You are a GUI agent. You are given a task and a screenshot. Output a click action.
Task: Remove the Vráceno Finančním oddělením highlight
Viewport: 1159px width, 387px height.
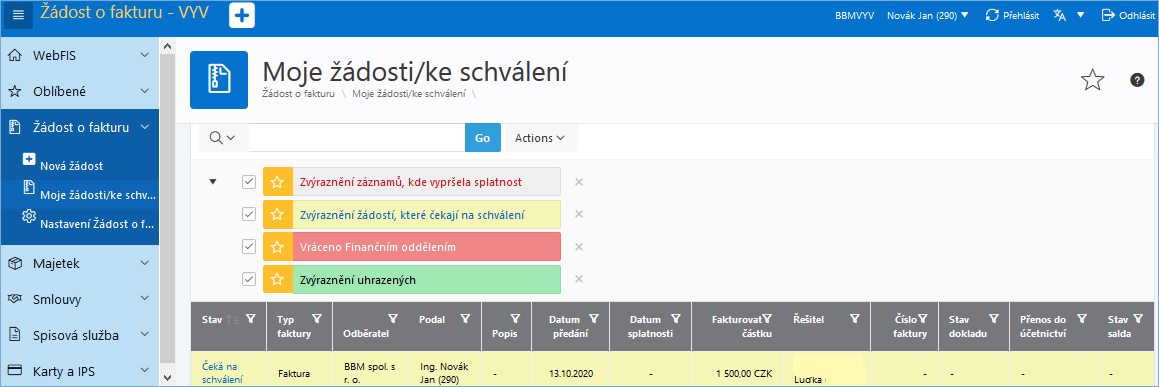[x=580, y=247]
